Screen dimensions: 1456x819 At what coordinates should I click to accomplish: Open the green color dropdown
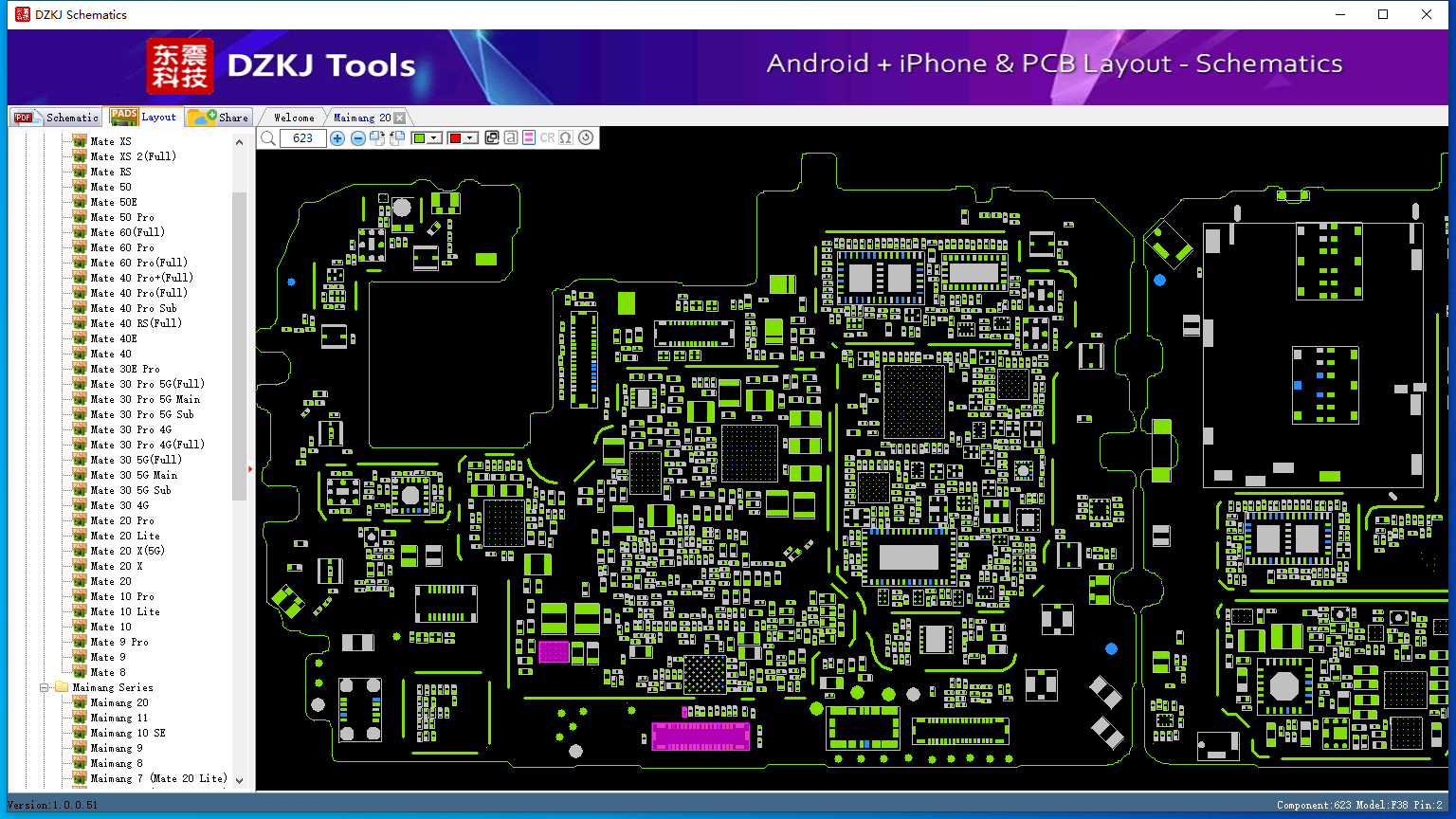pos(434,138)
